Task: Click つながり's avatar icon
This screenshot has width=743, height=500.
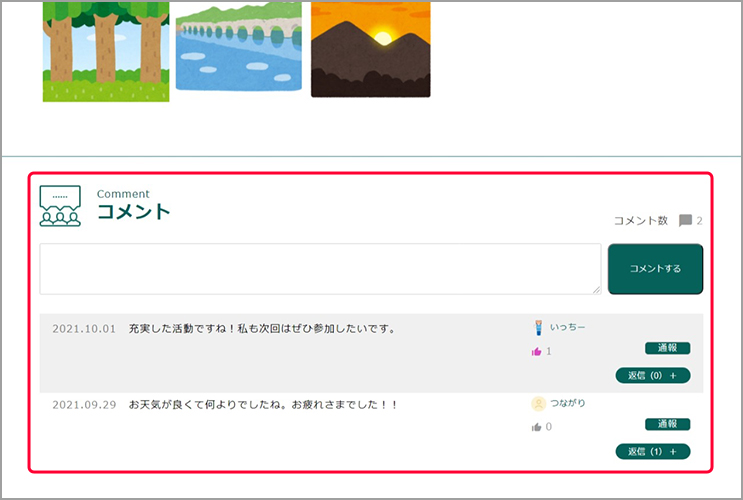Action: 538,403
